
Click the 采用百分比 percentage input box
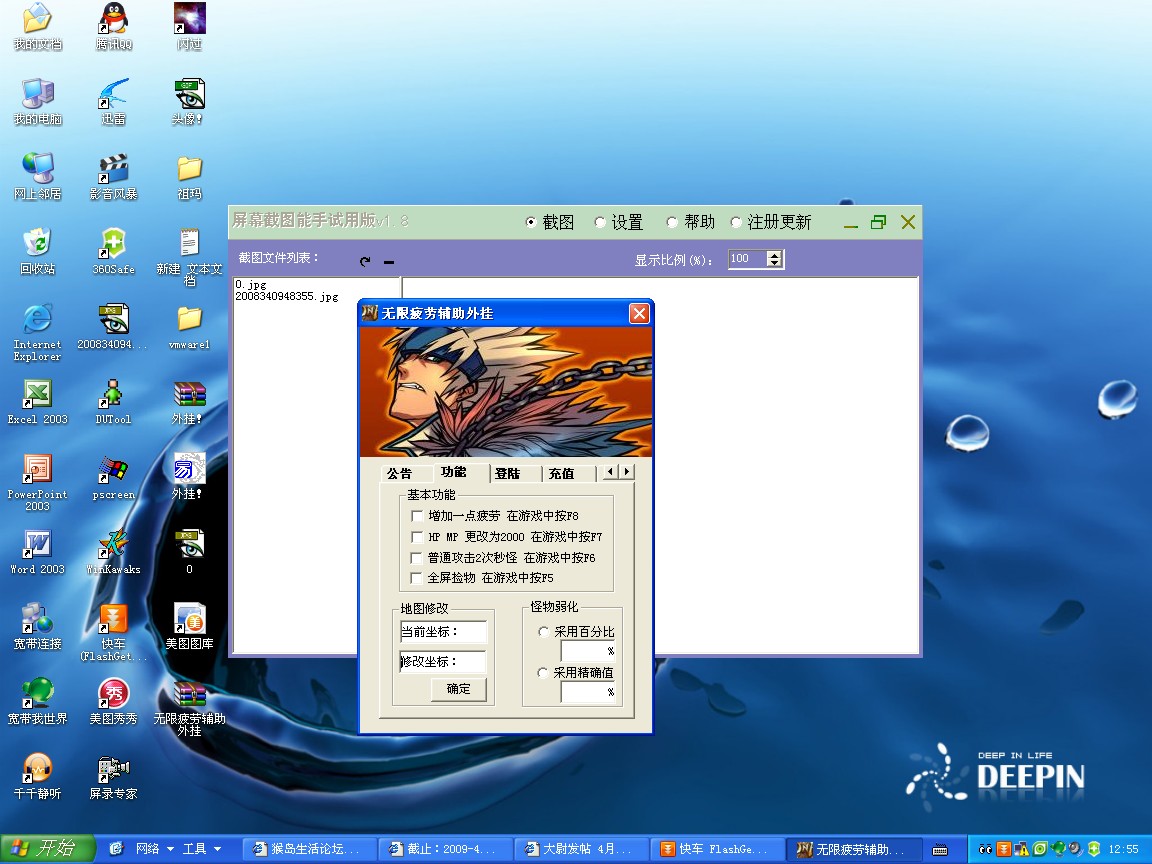click(x=588, y=651)
